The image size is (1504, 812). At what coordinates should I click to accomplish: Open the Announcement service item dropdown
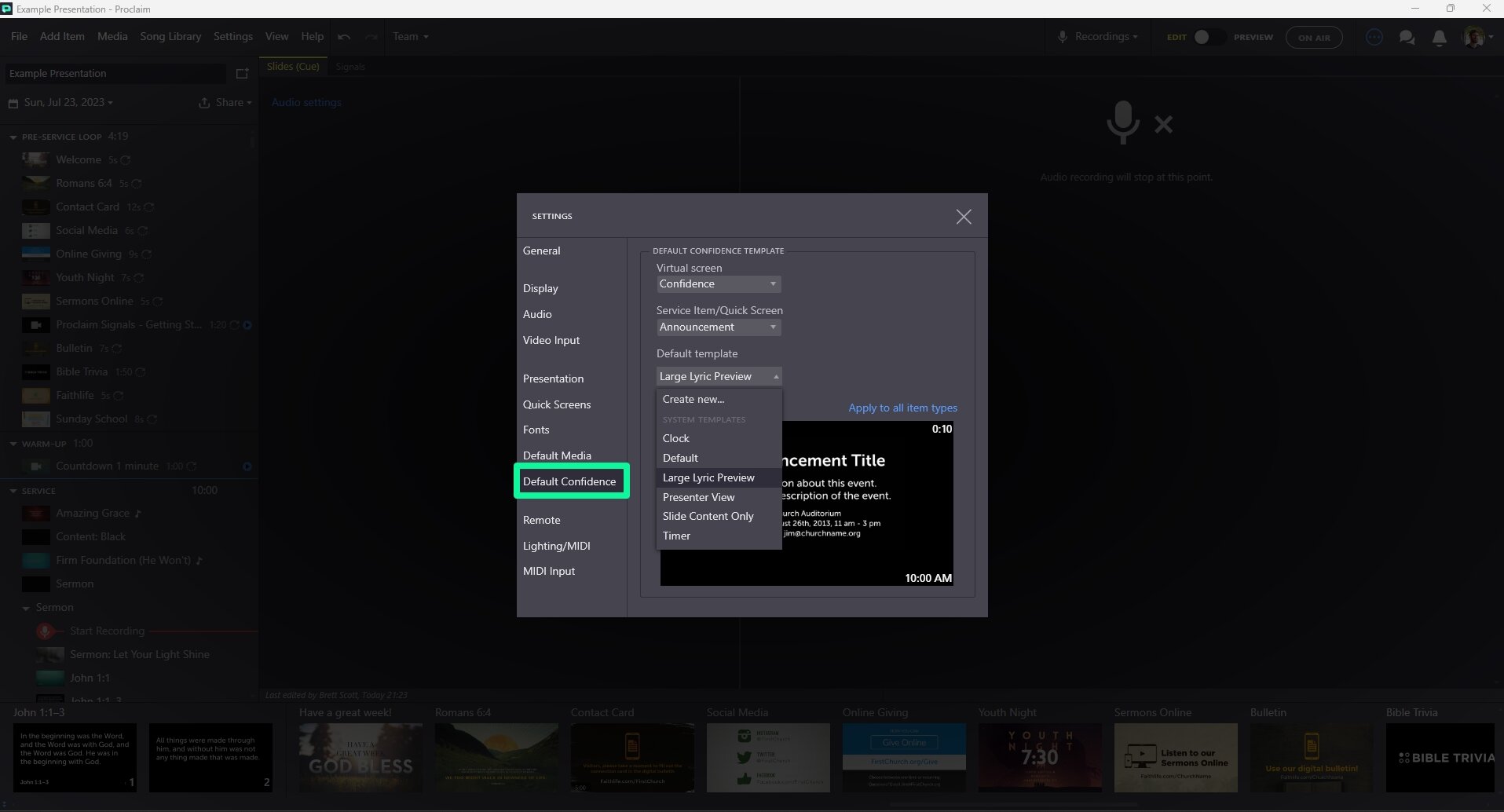coord(718,327)
